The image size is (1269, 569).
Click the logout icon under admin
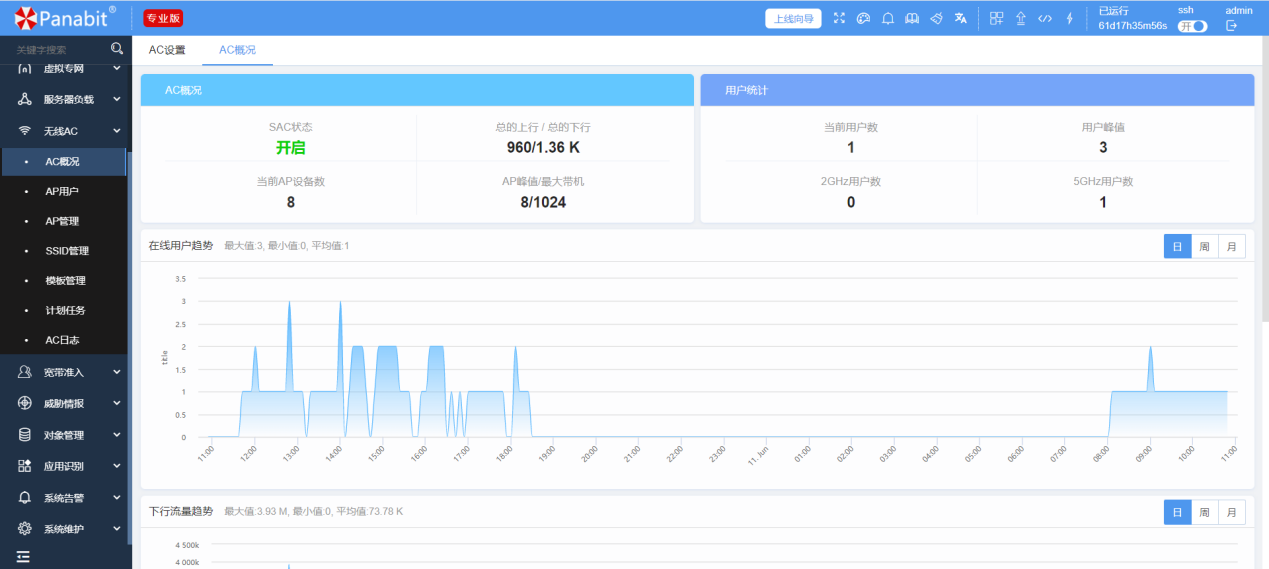(1232, 26)
